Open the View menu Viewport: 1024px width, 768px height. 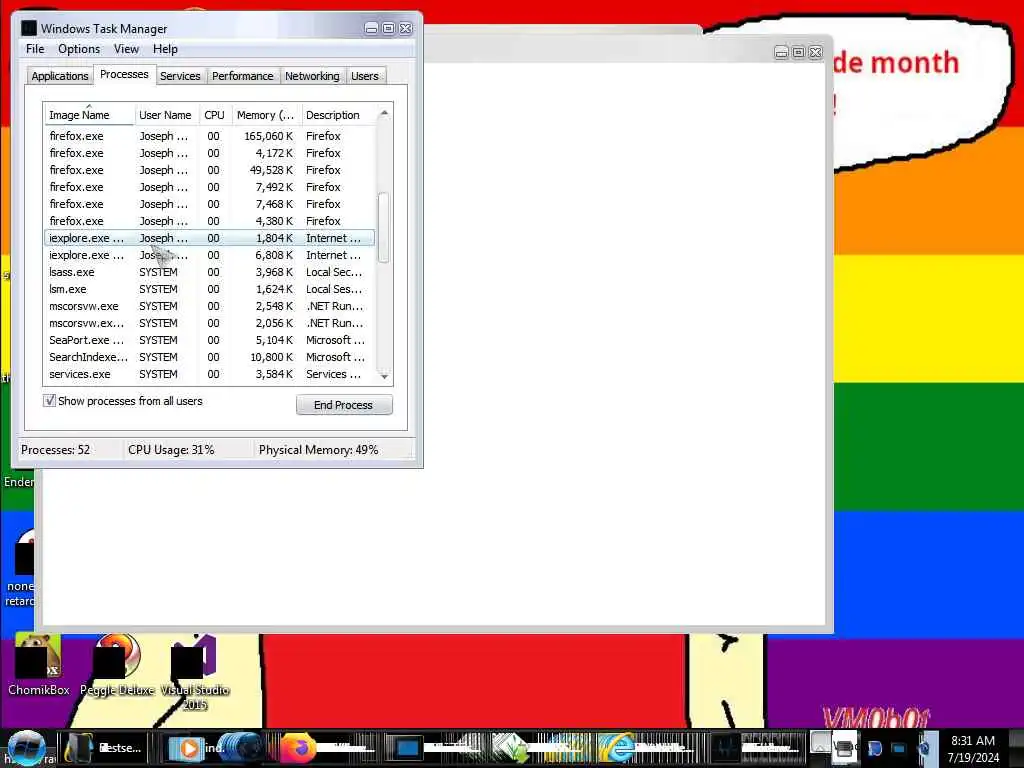tap(126, 49)
